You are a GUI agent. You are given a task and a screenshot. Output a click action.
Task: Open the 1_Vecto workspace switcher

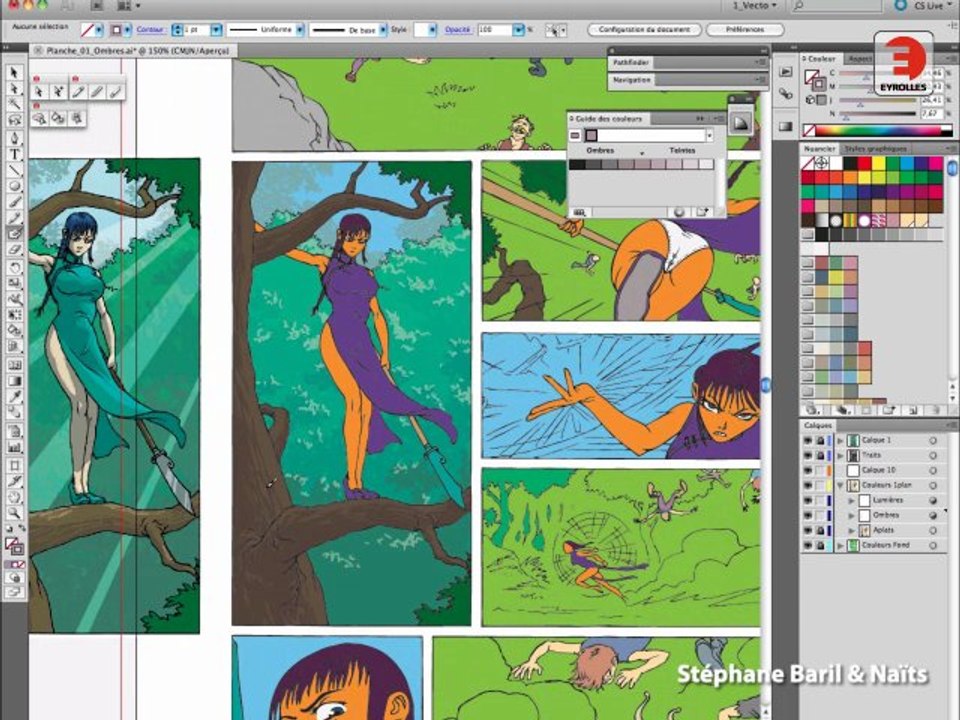[x=754, y=6]
